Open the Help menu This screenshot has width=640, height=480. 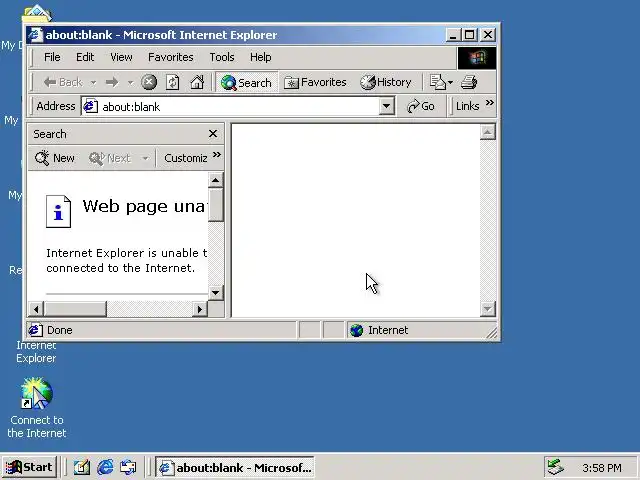(260, 57)
